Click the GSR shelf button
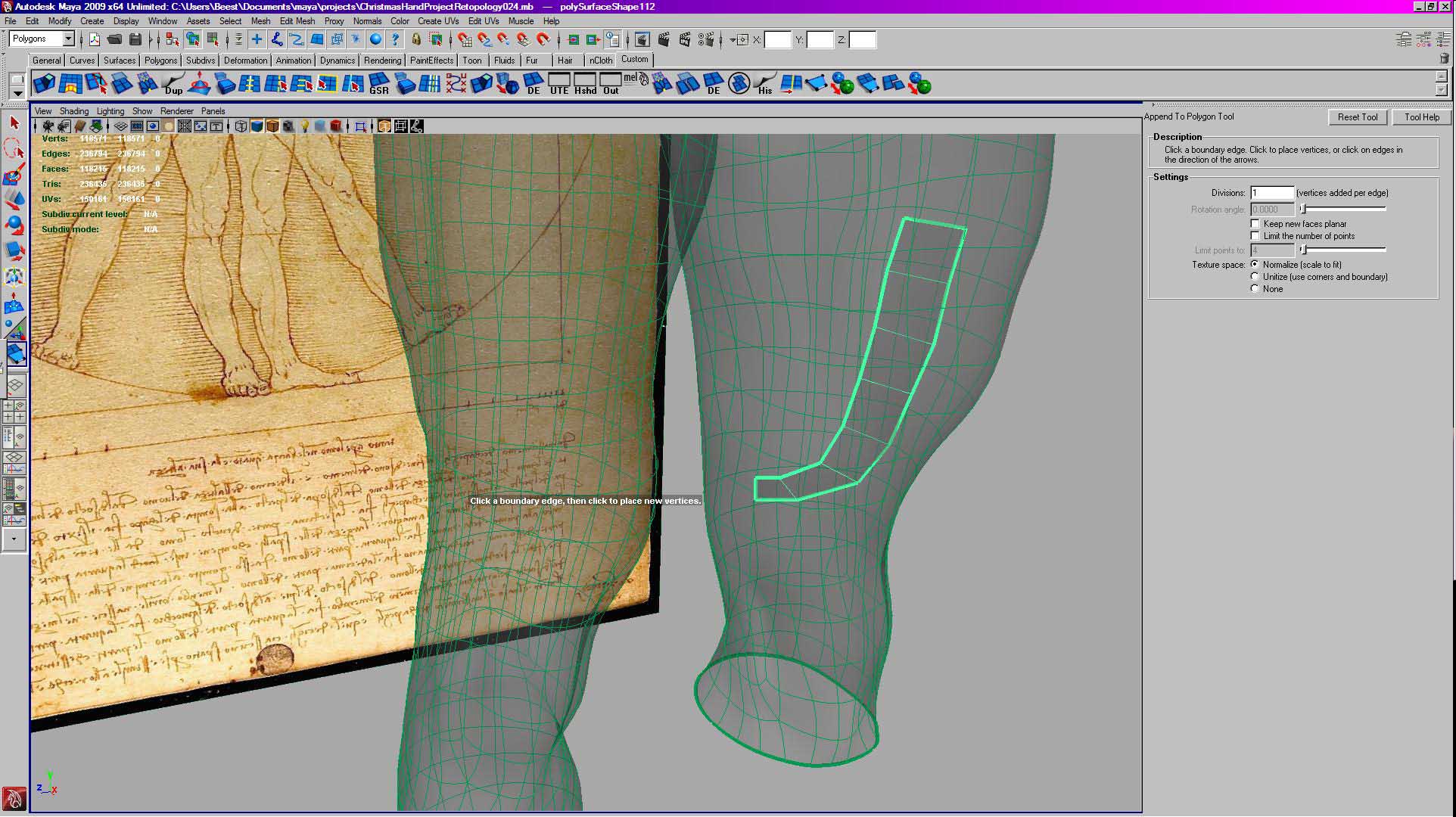The image size is (1456, 817). (378, 83)
